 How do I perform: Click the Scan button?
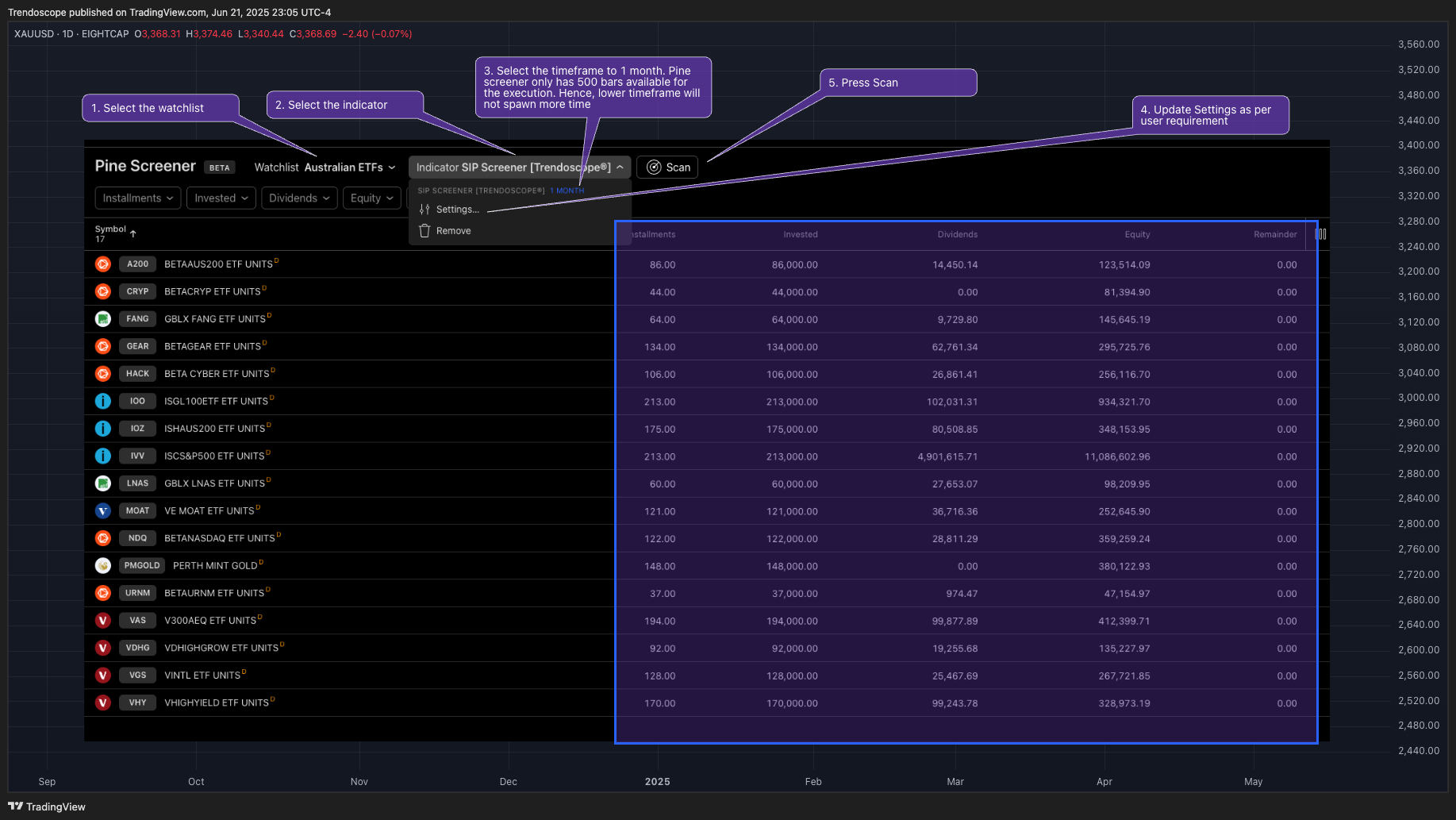click(667, 167)
